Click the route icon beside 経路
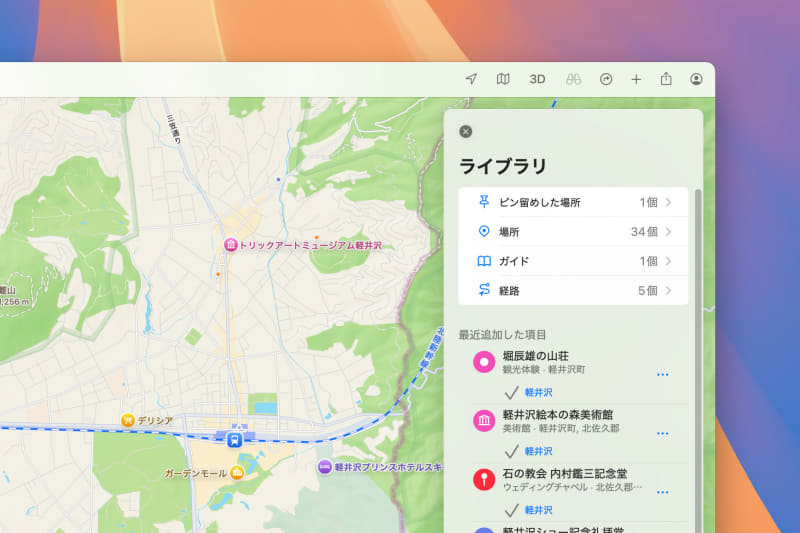This screenshot has height=533, width=800. click(484, 290)
